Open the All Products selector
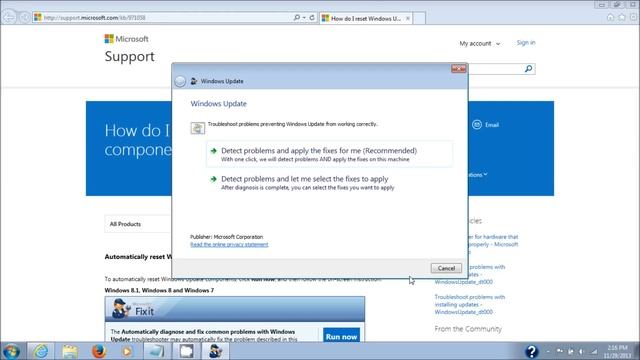The height and width of the screenshot is (360, 640). click(x=138, y=224)
